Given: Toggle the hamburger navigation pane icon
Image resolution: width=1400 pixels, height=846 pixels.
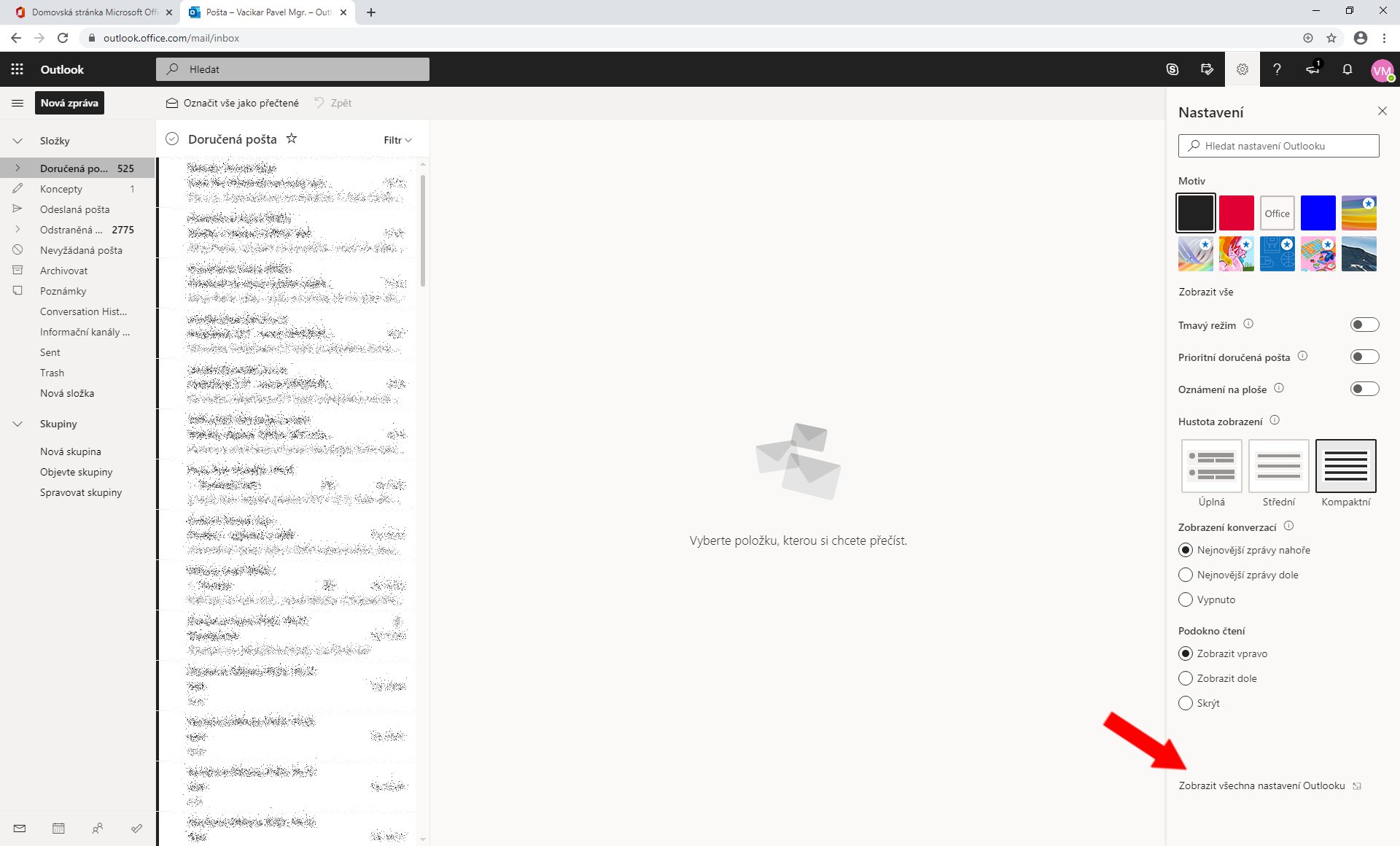Looking at the screenshot, I should click(17, 103).
